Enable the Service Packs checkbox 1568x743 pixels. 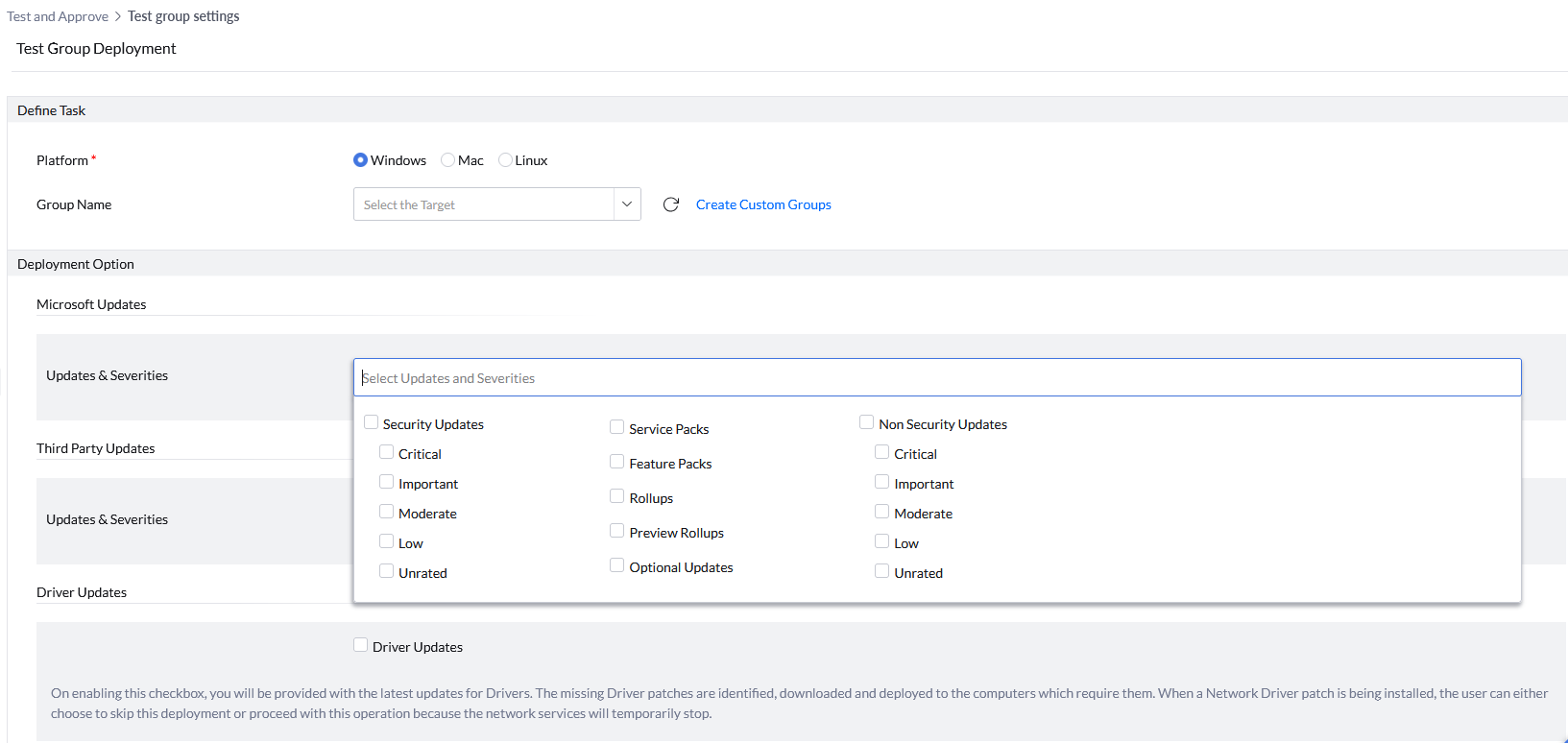point(616,427)
